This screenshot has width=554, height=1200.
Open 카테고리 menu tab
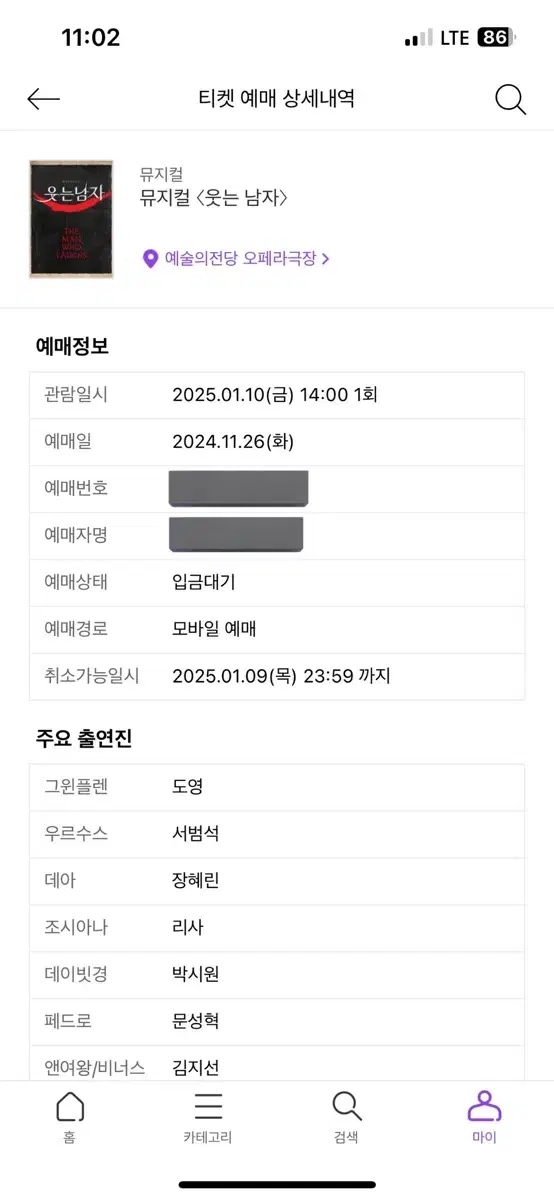[207, 1116]
